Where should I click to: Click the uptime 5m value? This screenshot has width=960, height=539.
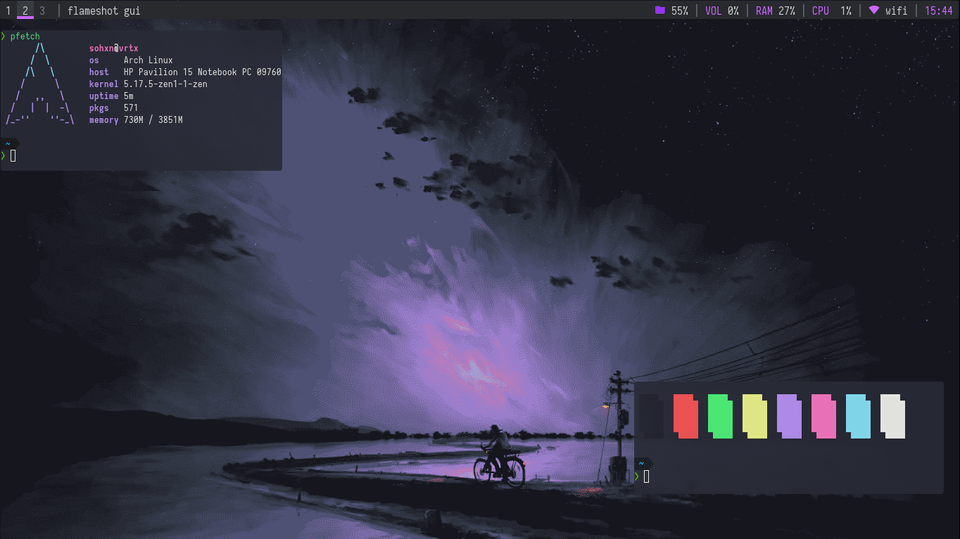129,96
